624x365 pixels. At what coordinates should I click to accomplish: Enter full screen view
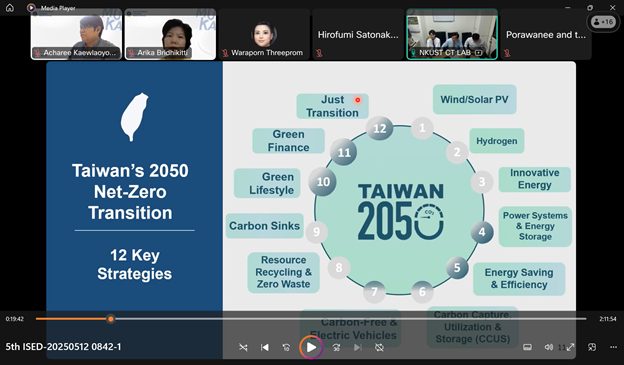pyautogui.click(x=570, y=347)
